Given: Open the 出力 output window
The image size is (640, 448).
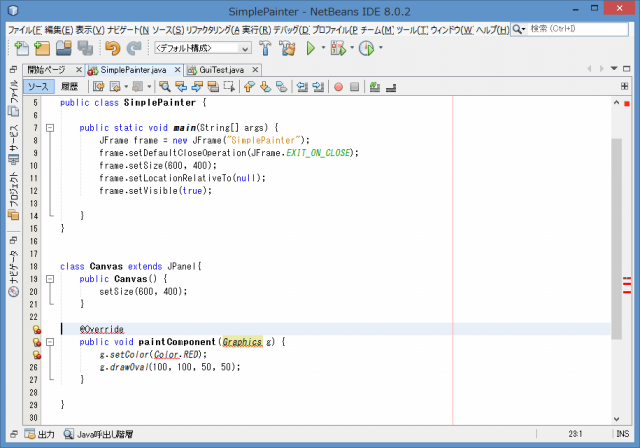Looking at the screenshot, I should [40, 434].
